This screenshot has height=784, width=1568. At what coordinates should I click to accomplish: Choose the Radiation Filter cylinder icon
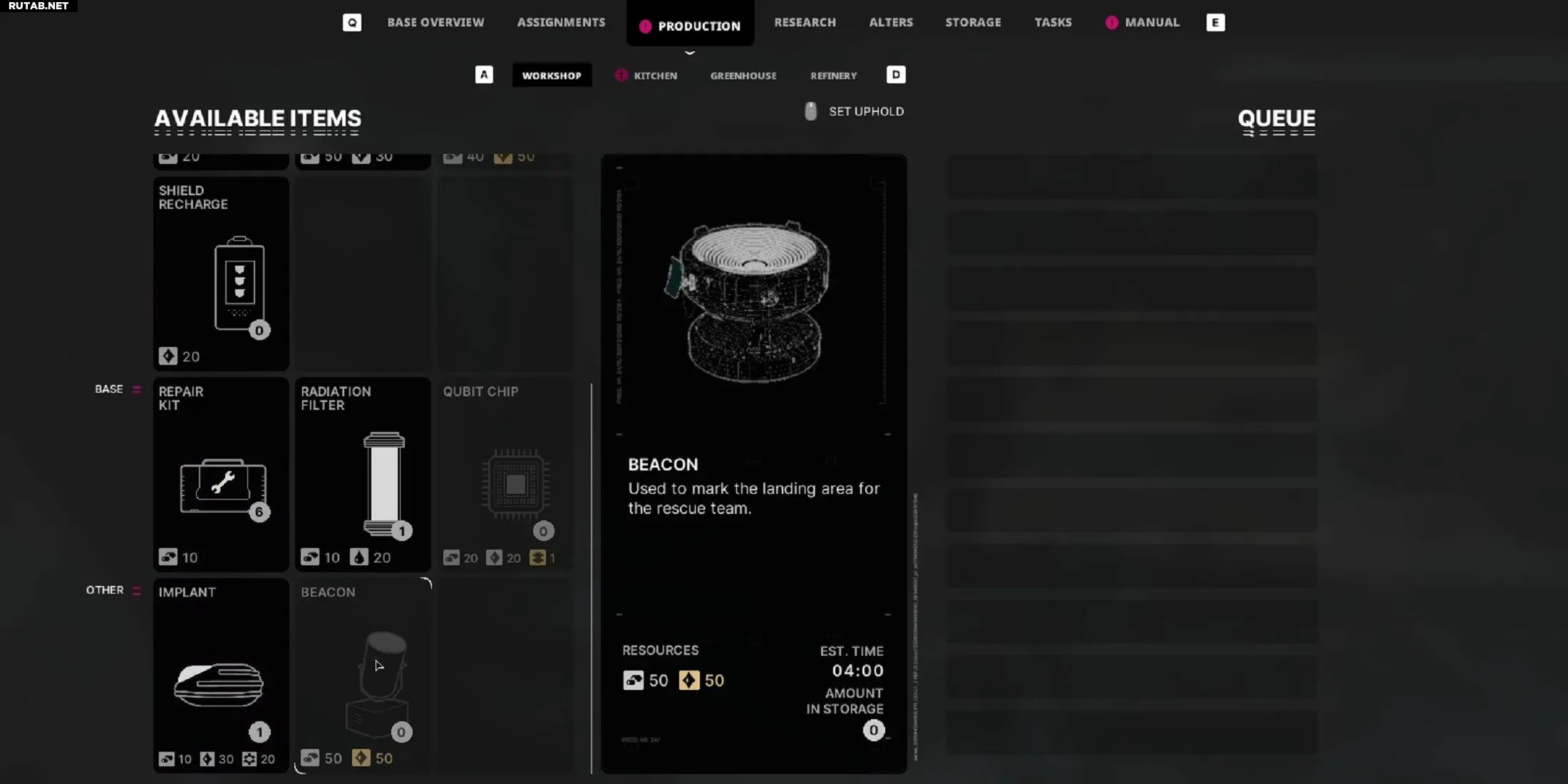384,483
